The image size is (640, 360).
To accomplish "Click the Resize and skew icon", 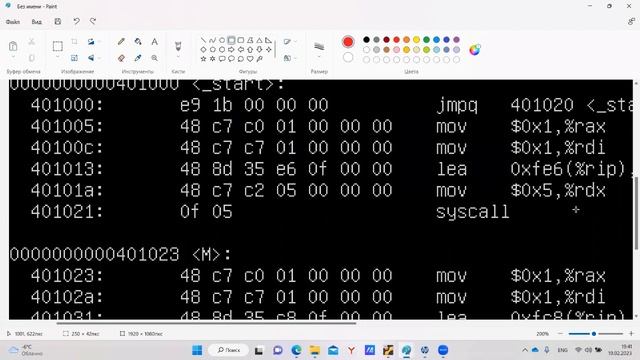I will 74,58.
